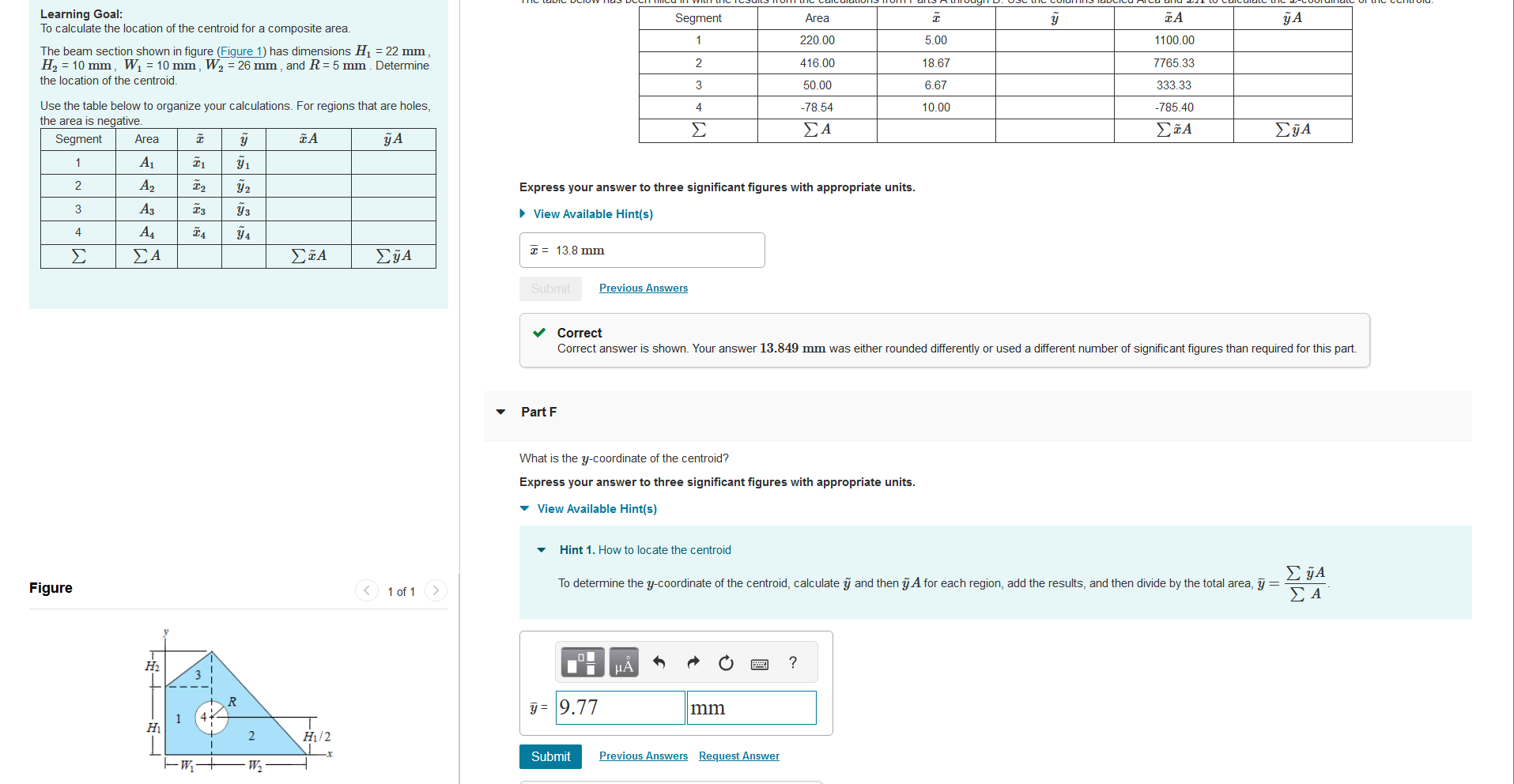Undo the last answer edit
This screenshot has height=784, width=1514.
click(659, 662)
